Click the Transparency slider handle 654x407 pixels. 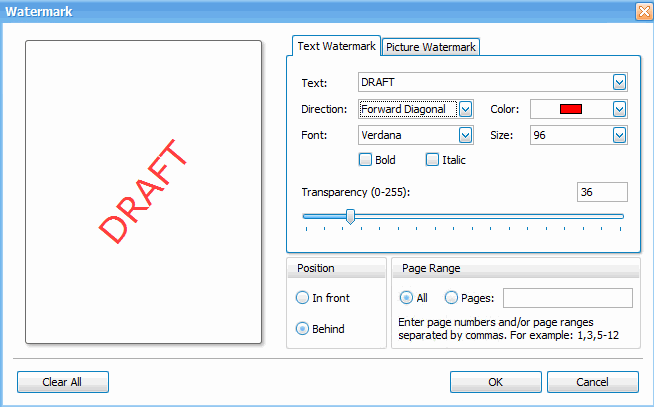pyautogui.click(x=350, y=216)
